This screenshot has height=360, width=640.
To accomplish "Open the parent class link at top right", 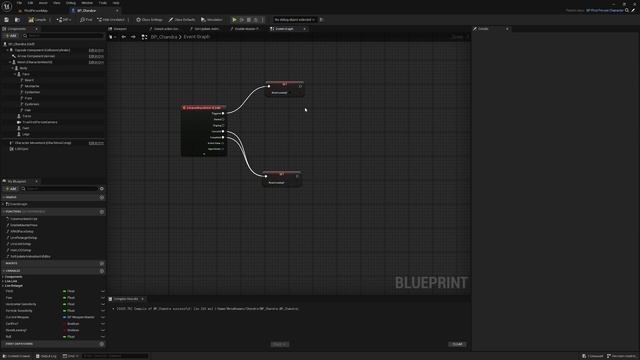I will click(x=605, y=10).
